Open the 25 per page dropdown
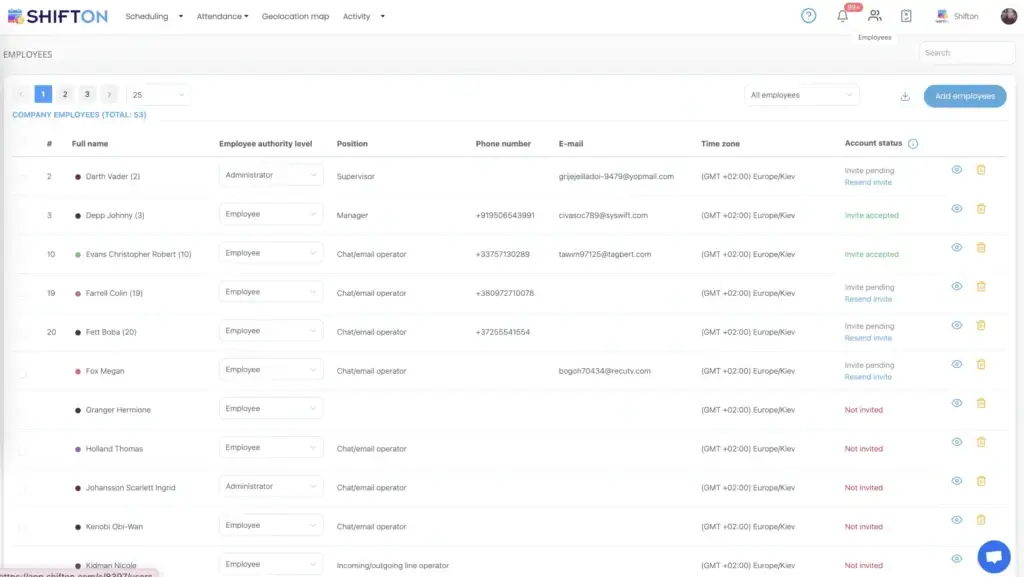 tap(158, 95)
